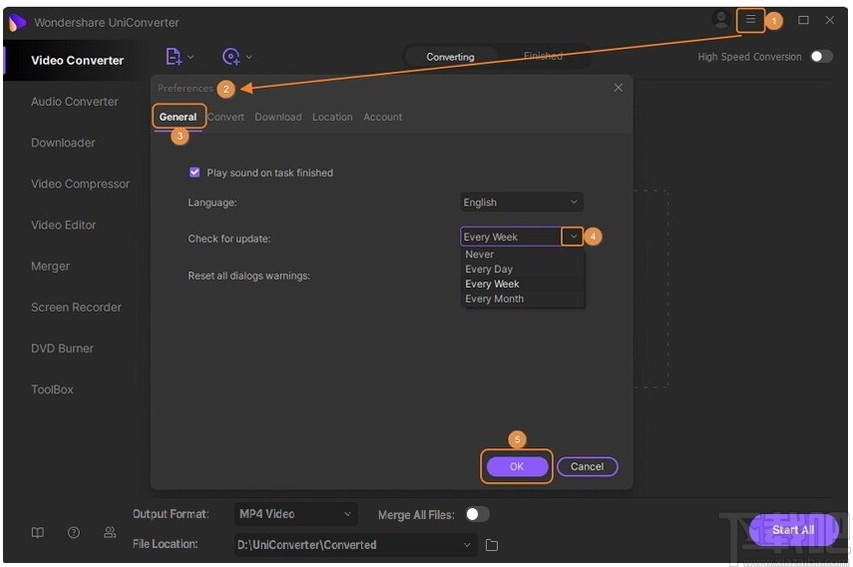Screen dimensions: 853x567
Task: Toggle High Speed Conversion switch
Action: [821, 57]
